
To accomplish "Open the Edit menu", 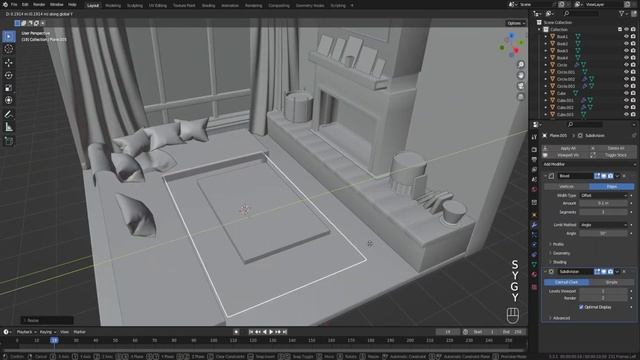I will [25, 4].
